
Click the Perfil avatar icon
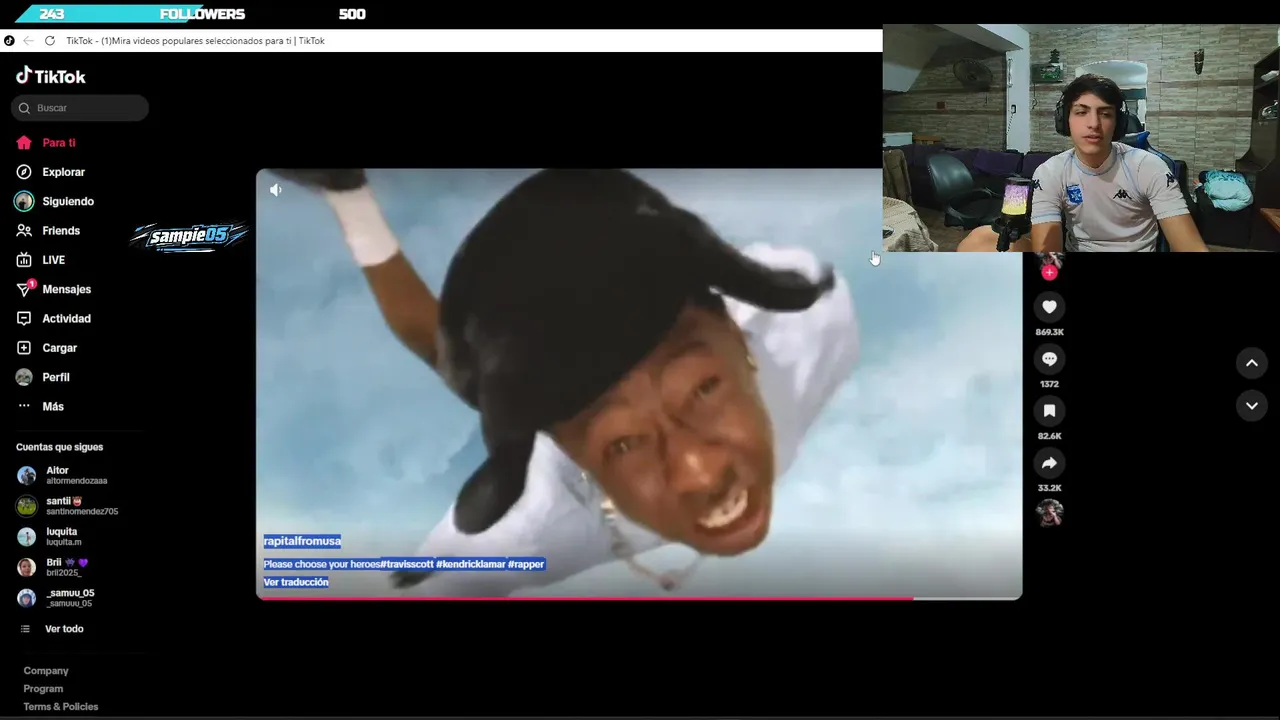click(x=24, y=377)
